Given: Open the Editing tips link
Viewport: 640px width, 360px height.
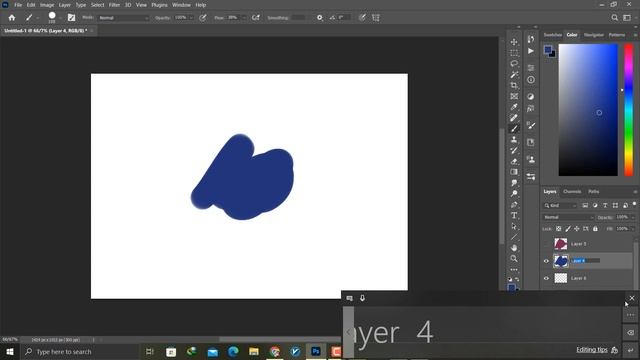Looking at the screenshot, I should (591, 350).
